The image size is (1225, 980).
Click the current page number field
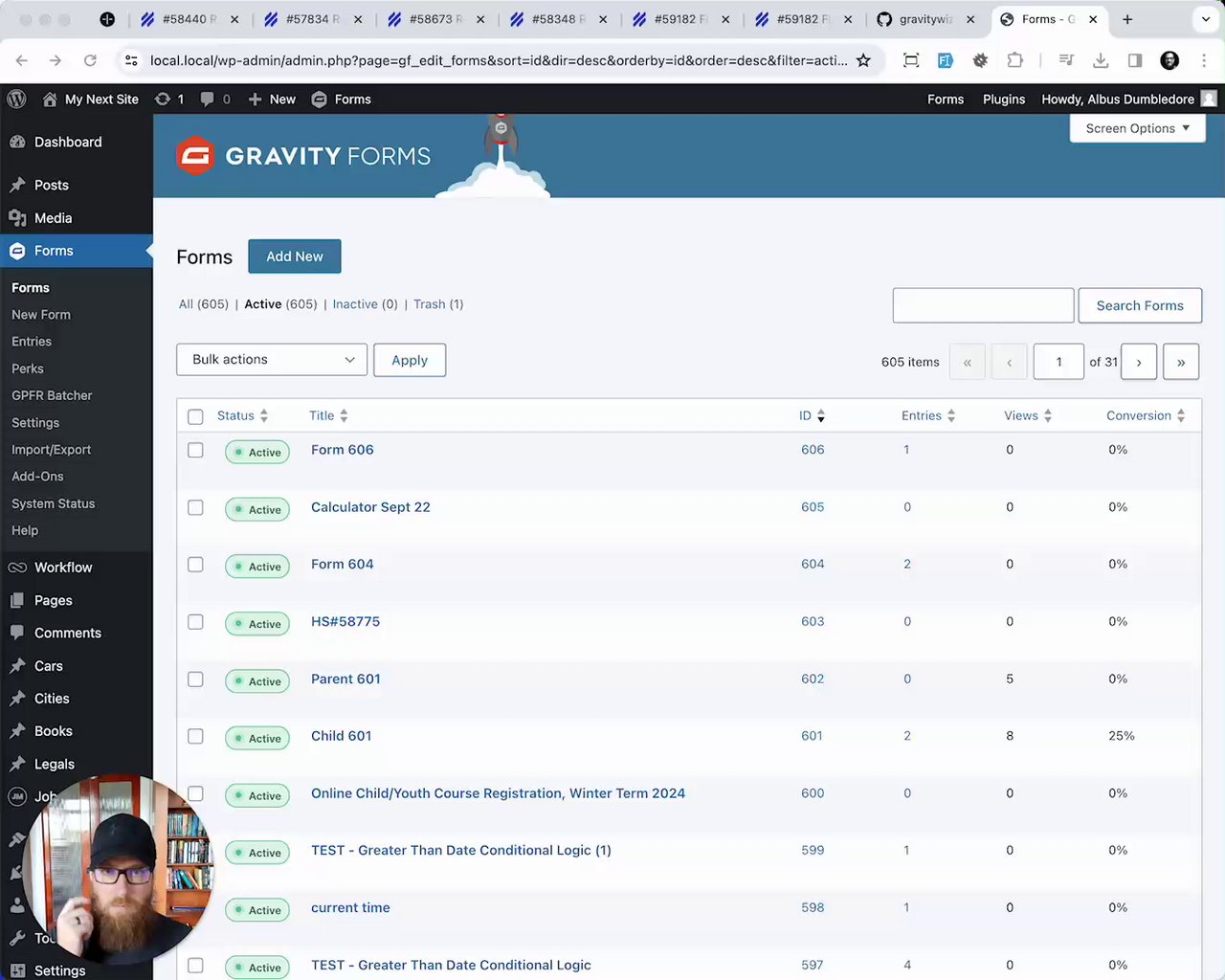(1058, 362)
